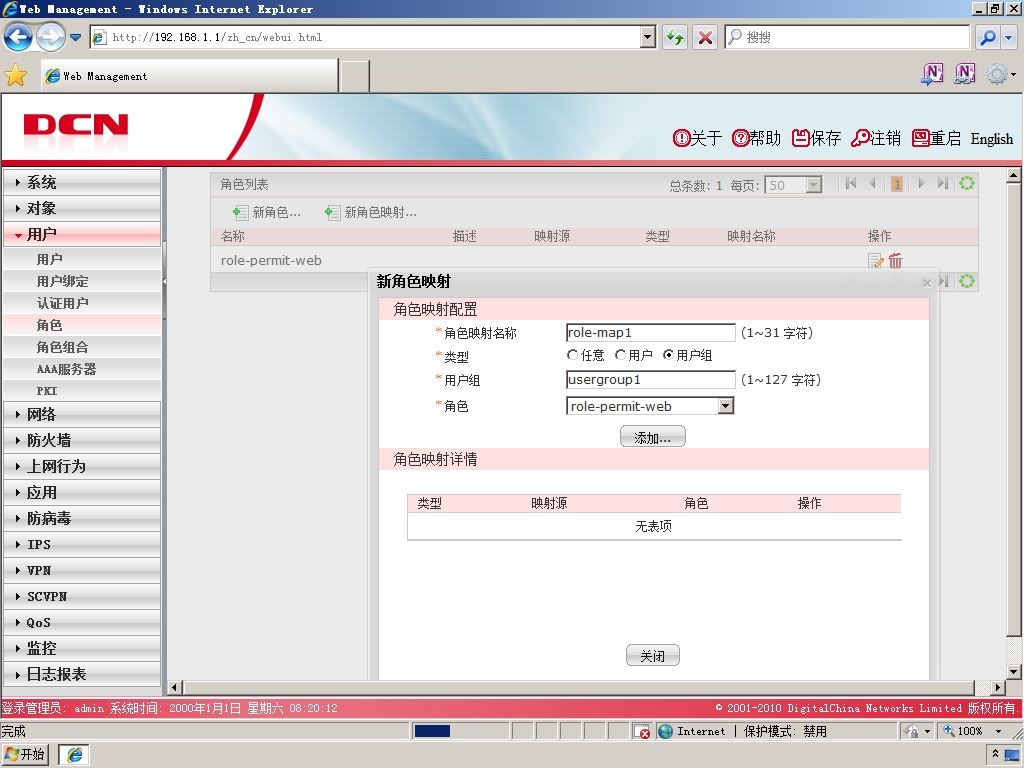Screen dimensions: 1024x768
Task: Click the browser Forward arrow button
Action: point(50,37)
